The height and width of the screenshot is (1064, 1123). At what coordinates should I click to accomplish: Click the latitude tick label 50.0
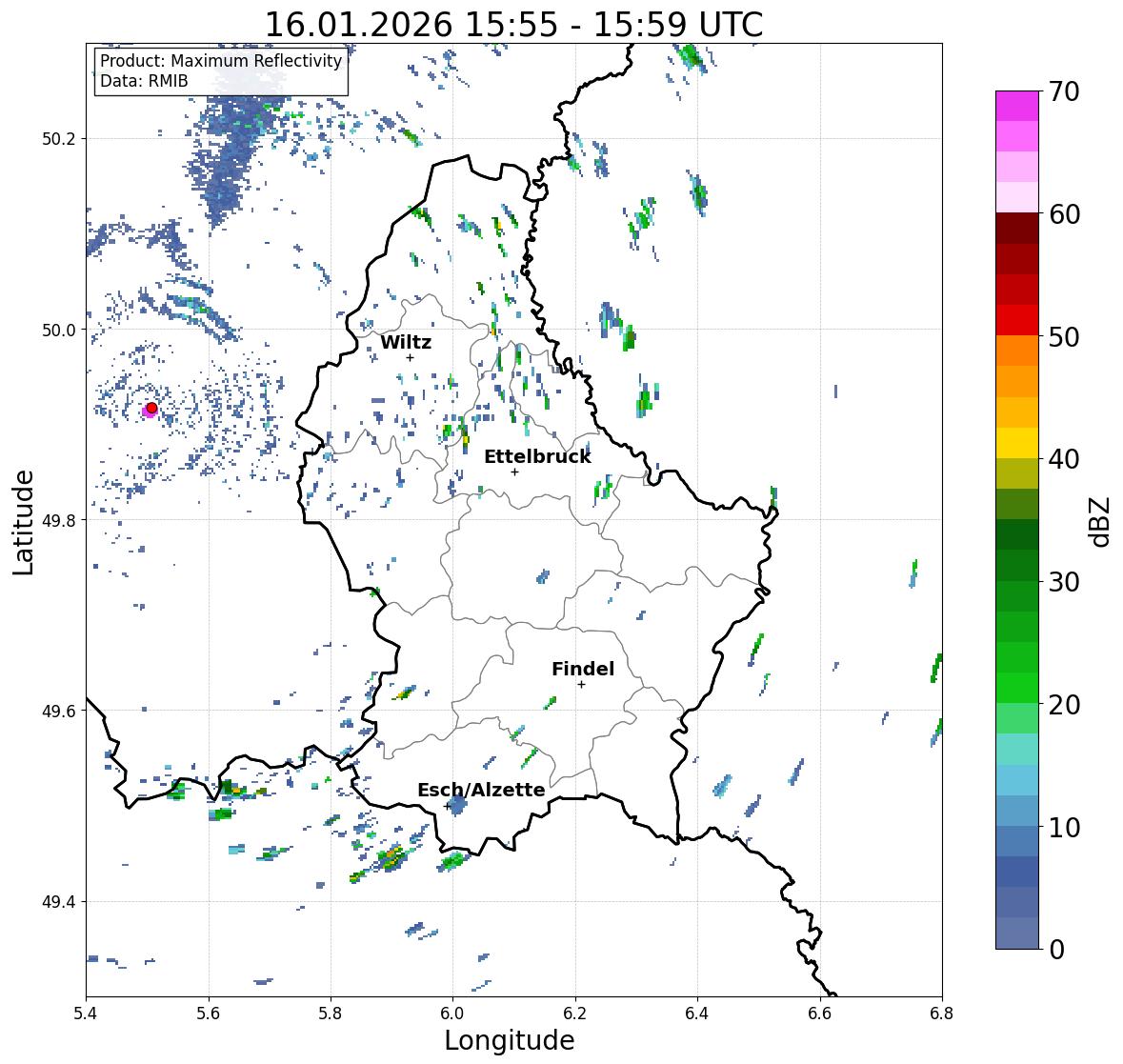click(x=59, y=331)
